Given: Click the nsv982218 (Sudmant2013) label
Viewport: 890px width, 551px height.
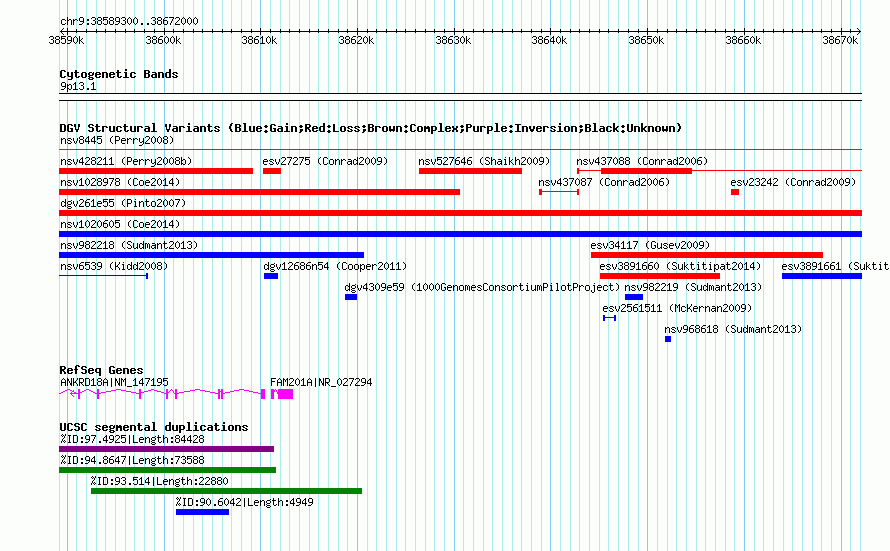Looking at the screenshot, I should (129, 245).
